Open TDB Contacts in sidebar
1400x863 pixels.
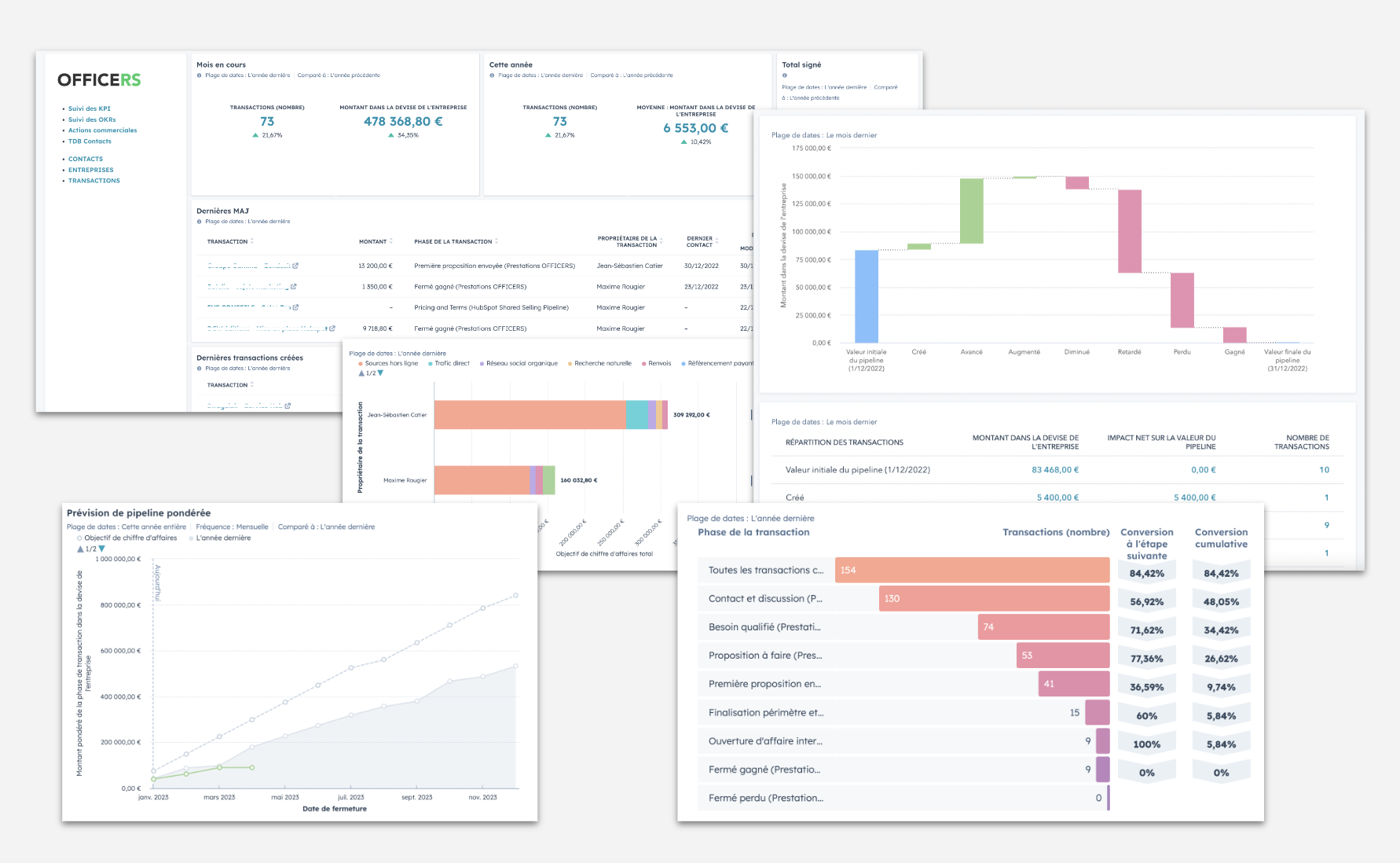pyautogui.click(x=90, y=141)
